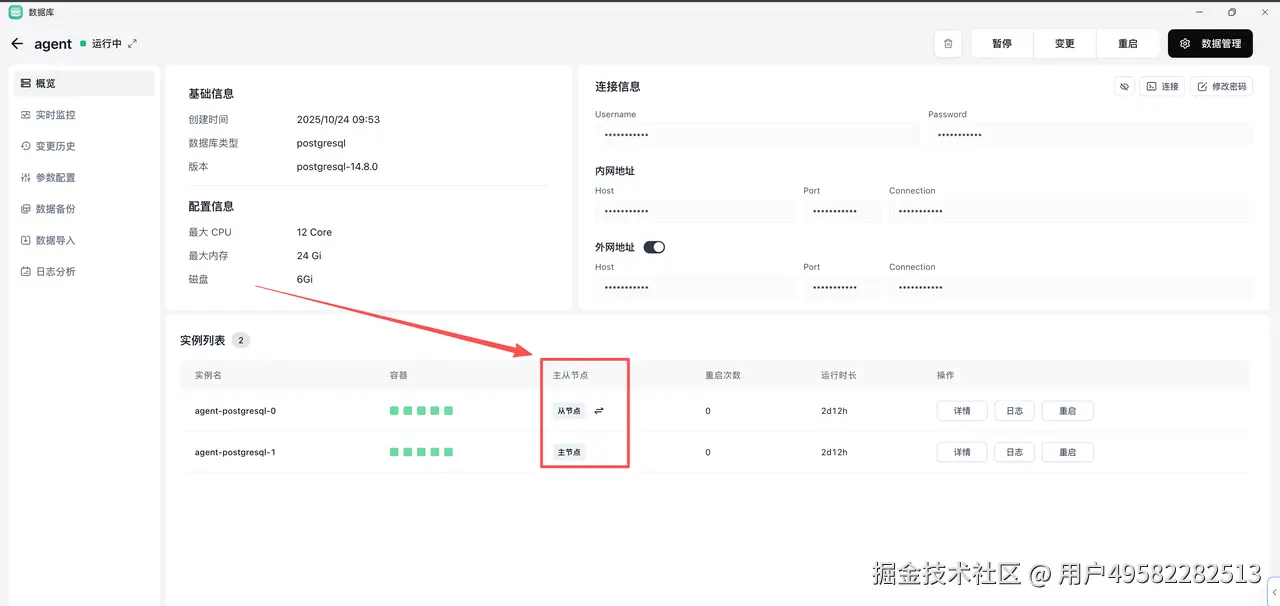Open 实时监控 real-time monitoring
The height and width of the screenshot is (606, 1280).
(x=85, y=115)
